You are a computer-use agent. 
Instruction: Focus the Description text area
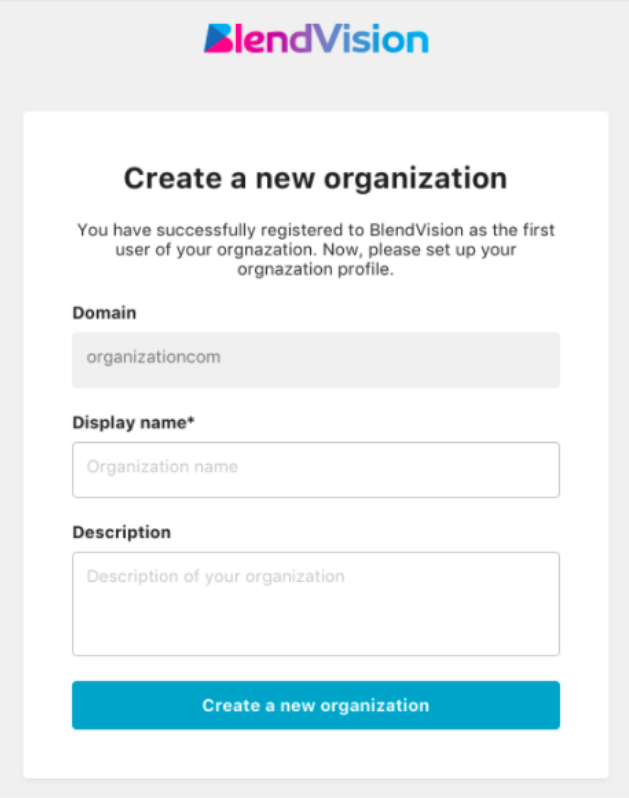(315, 603)
